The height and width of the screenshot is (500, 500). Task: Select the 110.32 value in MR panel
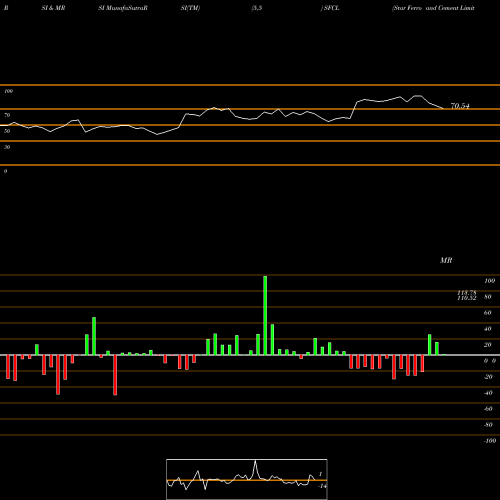point(467,298)
